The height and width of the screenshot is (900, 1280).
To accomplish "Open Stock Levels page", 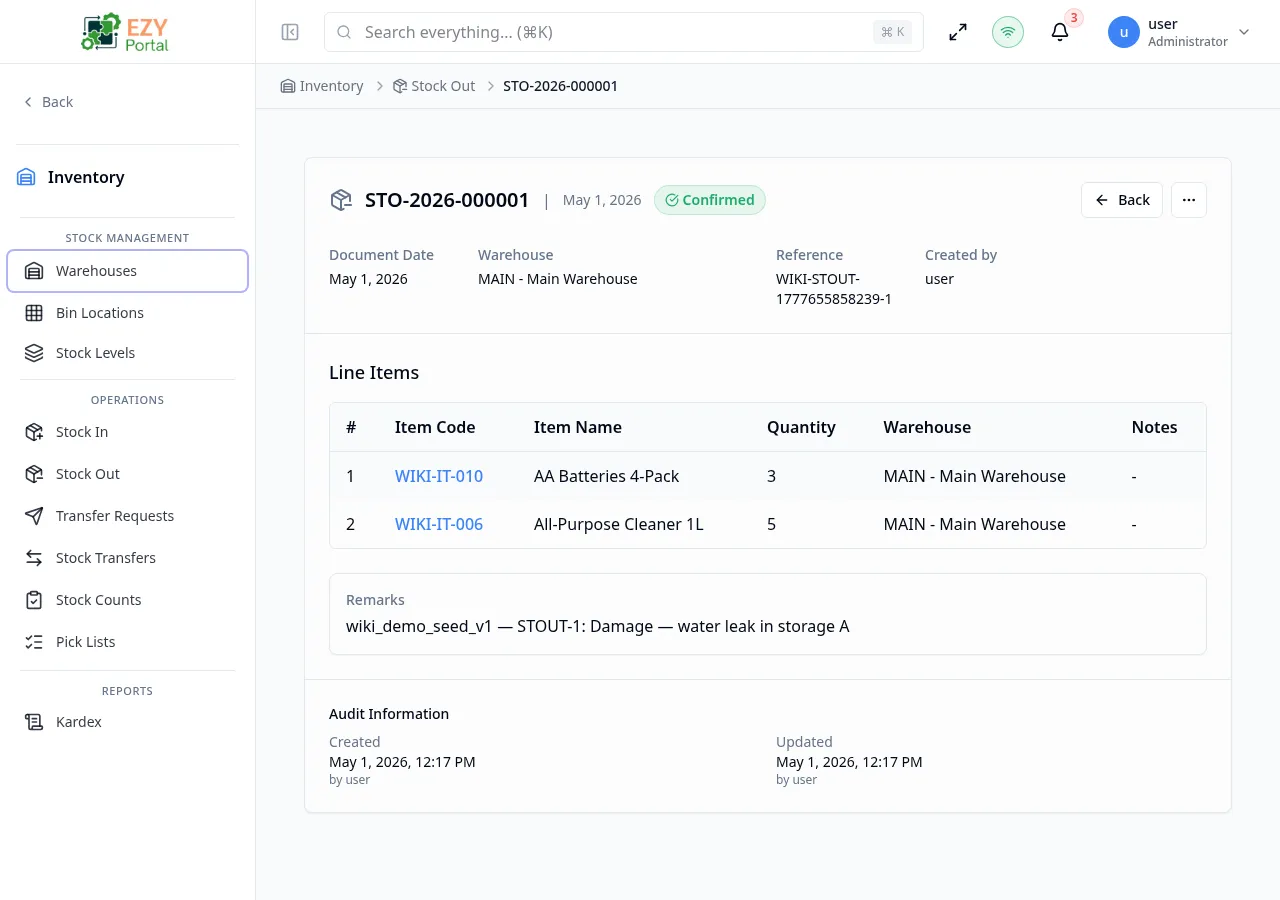I will point(127,353).
